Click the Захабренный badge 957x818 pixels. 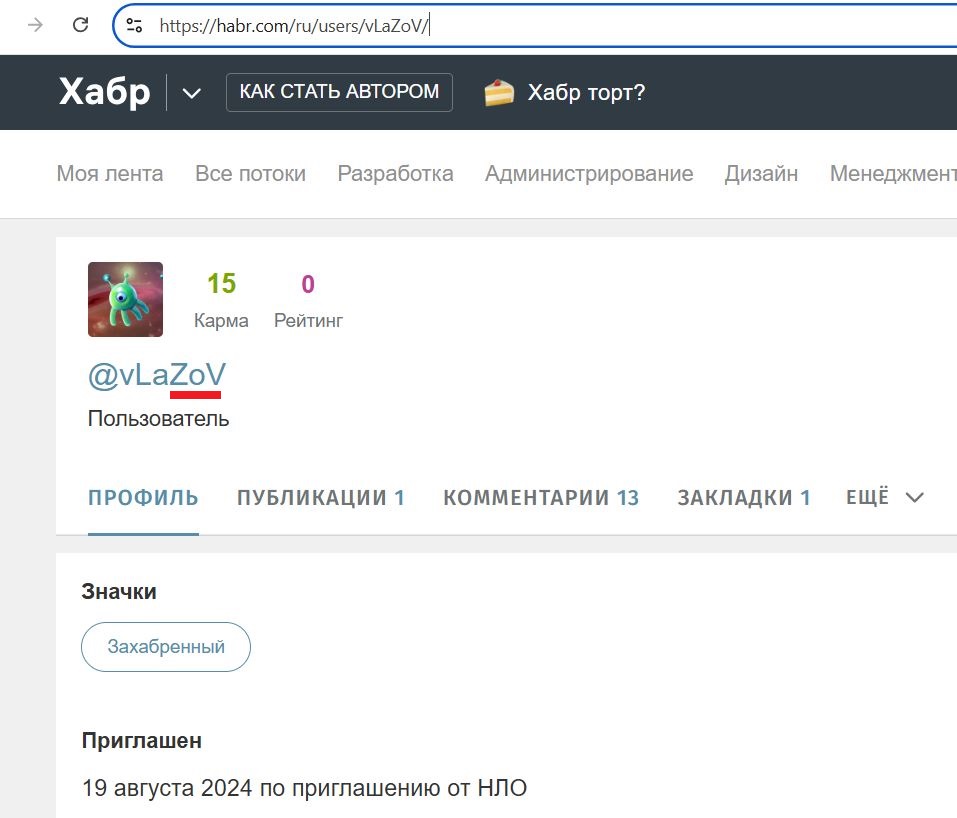pos(166,647)
